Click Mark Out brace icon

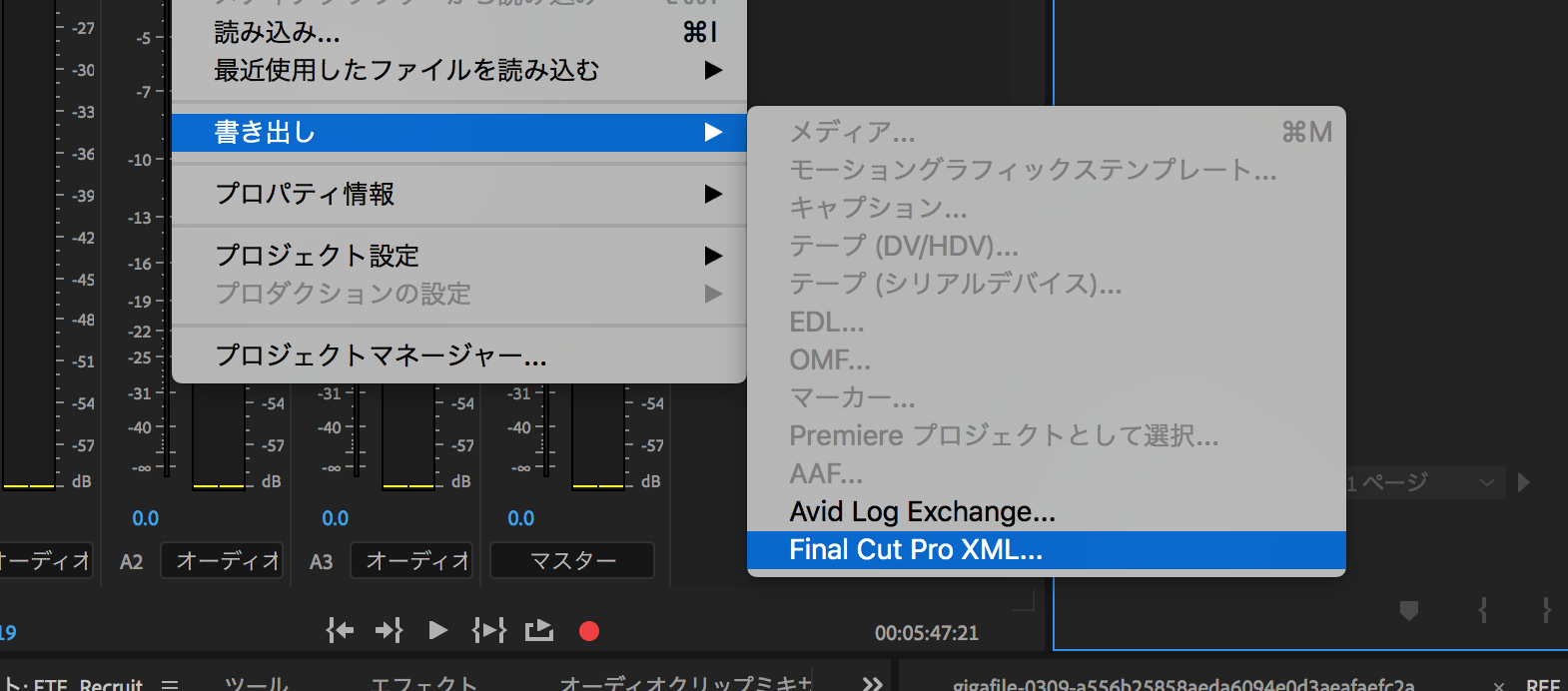pyautogui.click(x=1546, y=609)
